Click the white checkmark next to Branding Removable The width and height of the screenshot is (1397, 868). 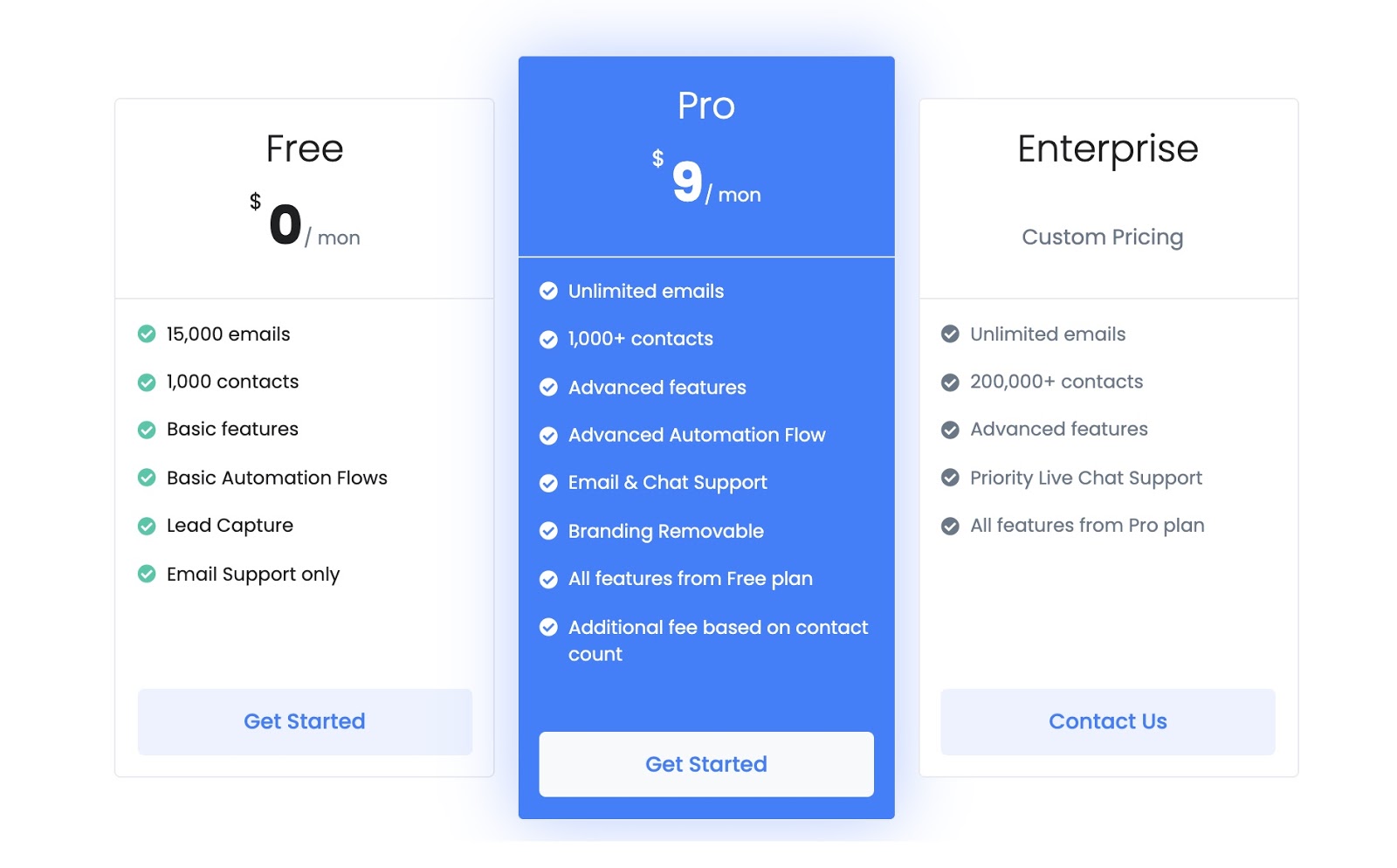548,531
